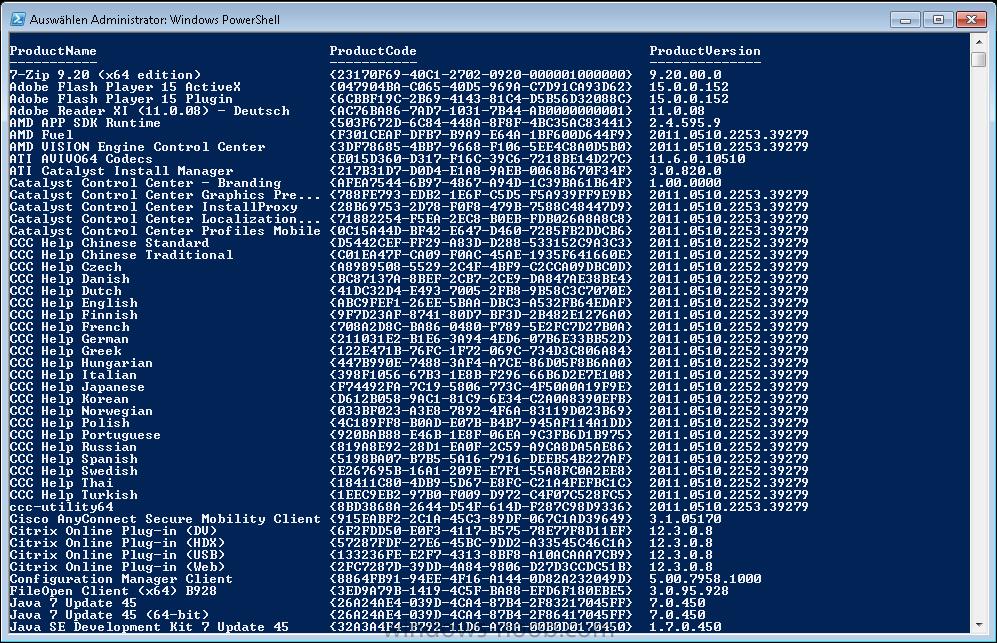This screenshot has width=997, height=643.
Task: Click the ProductVersion column header
Action: click(705, 51)
